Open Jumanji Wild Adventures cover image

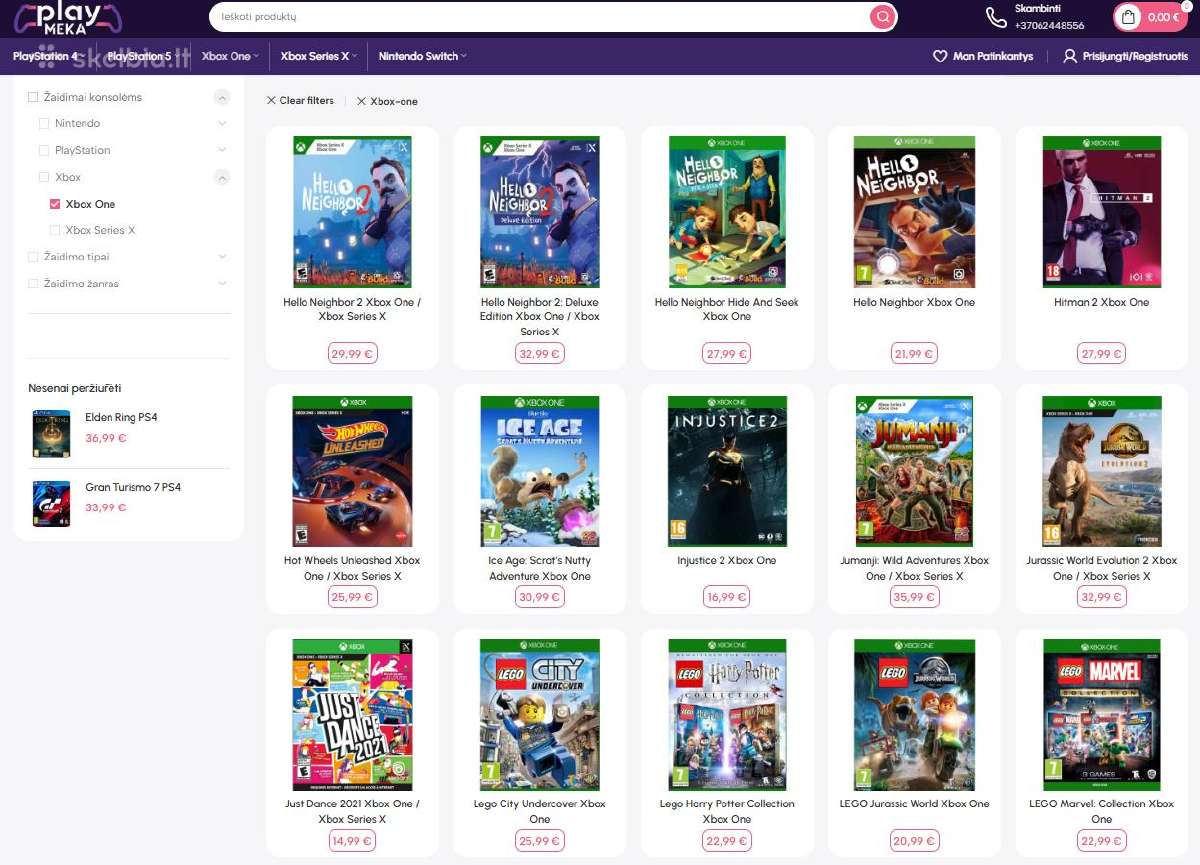pos(914,471)
